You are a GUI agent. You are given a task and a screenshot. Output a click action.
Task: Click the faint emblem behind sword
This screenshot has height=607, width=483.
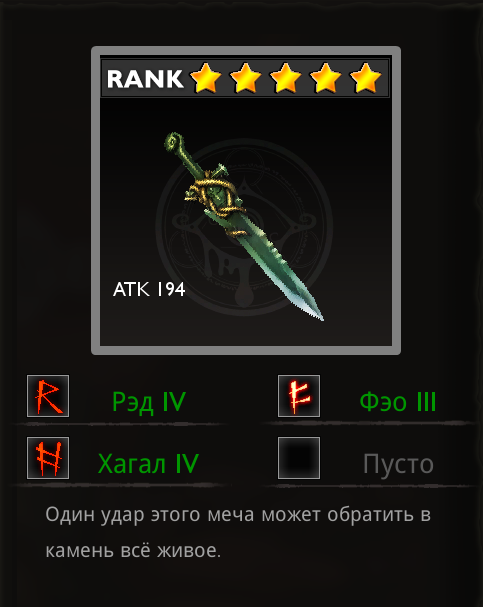coord(245,228)
